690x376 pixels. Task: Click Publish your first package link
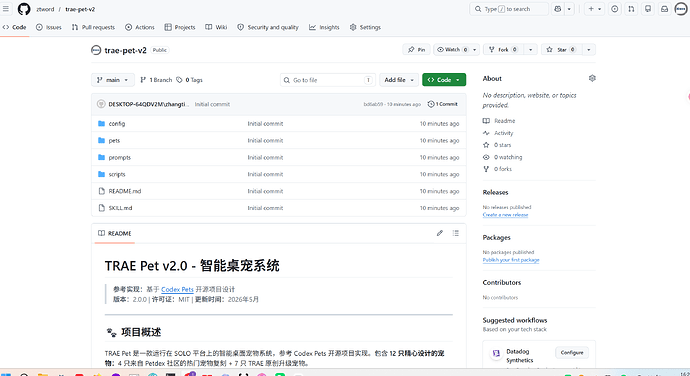pos(511,260)
